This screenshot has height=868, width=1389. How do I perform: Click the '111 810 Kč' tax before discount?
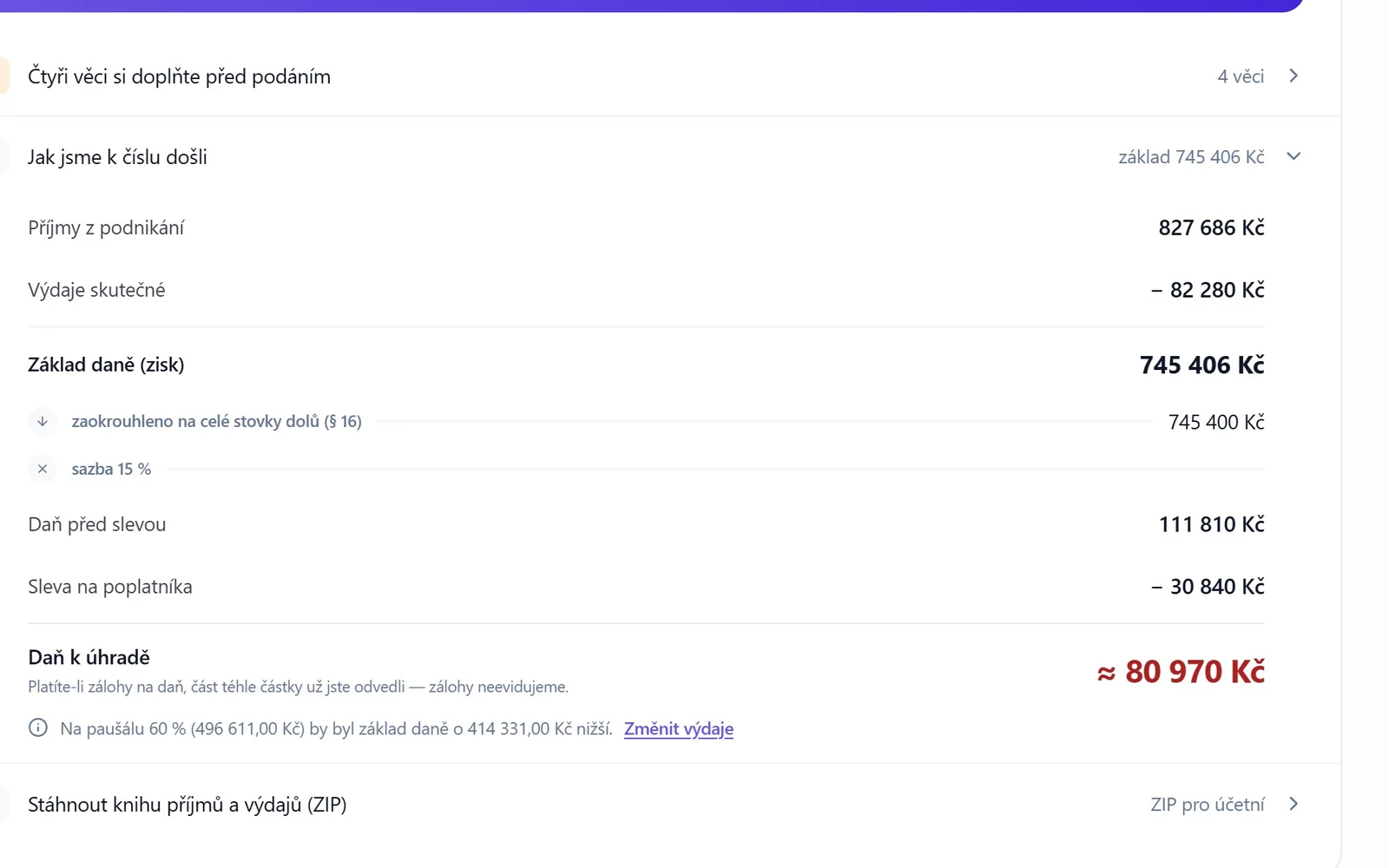(1211, 524)
